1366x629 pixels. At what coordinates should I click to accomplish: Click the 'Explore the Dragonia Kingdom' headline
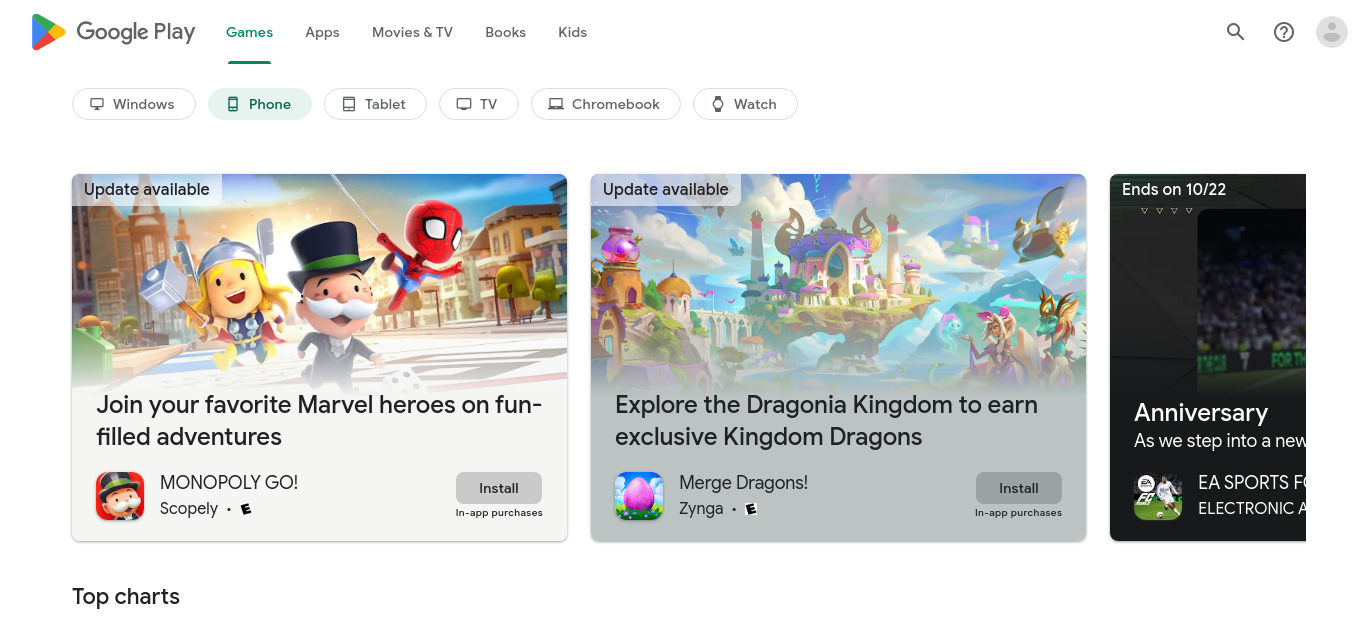(826, 421)
